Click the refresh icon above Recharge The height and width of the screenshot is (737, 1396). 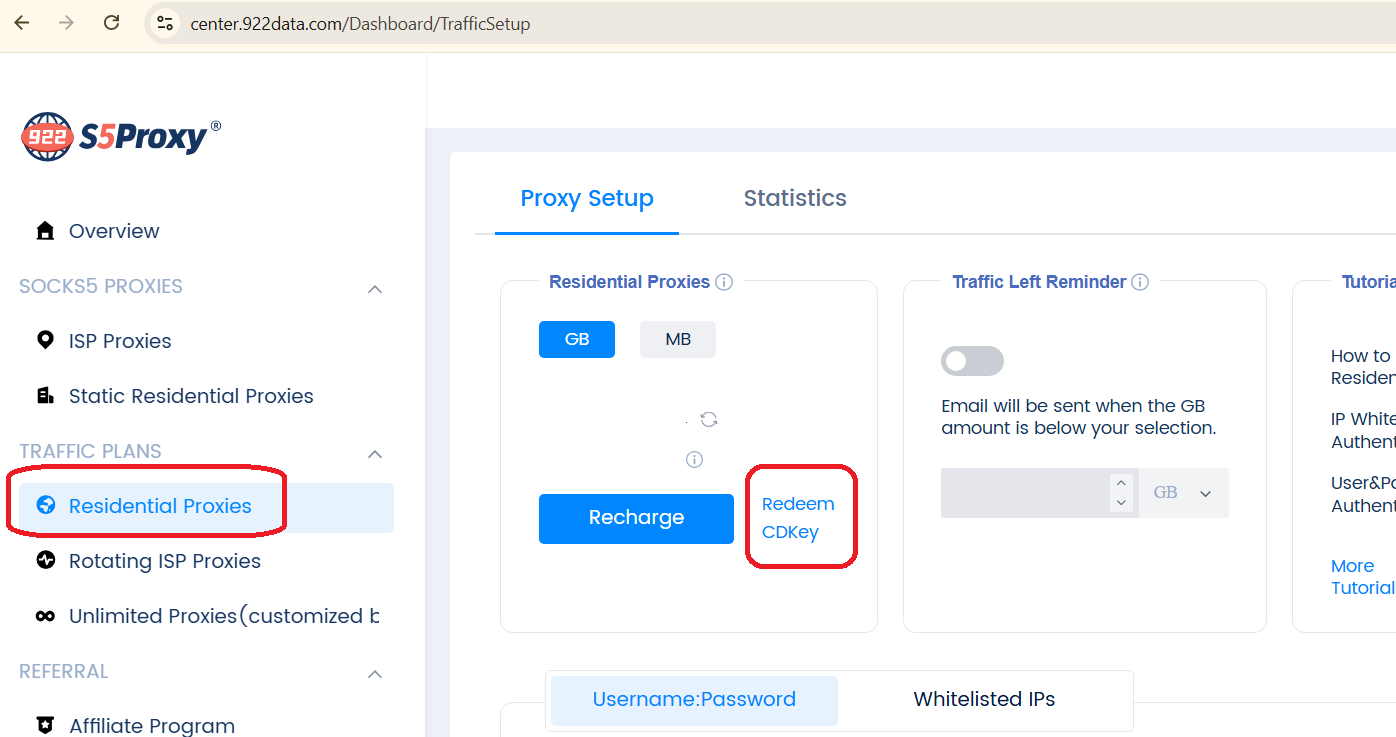709,419
